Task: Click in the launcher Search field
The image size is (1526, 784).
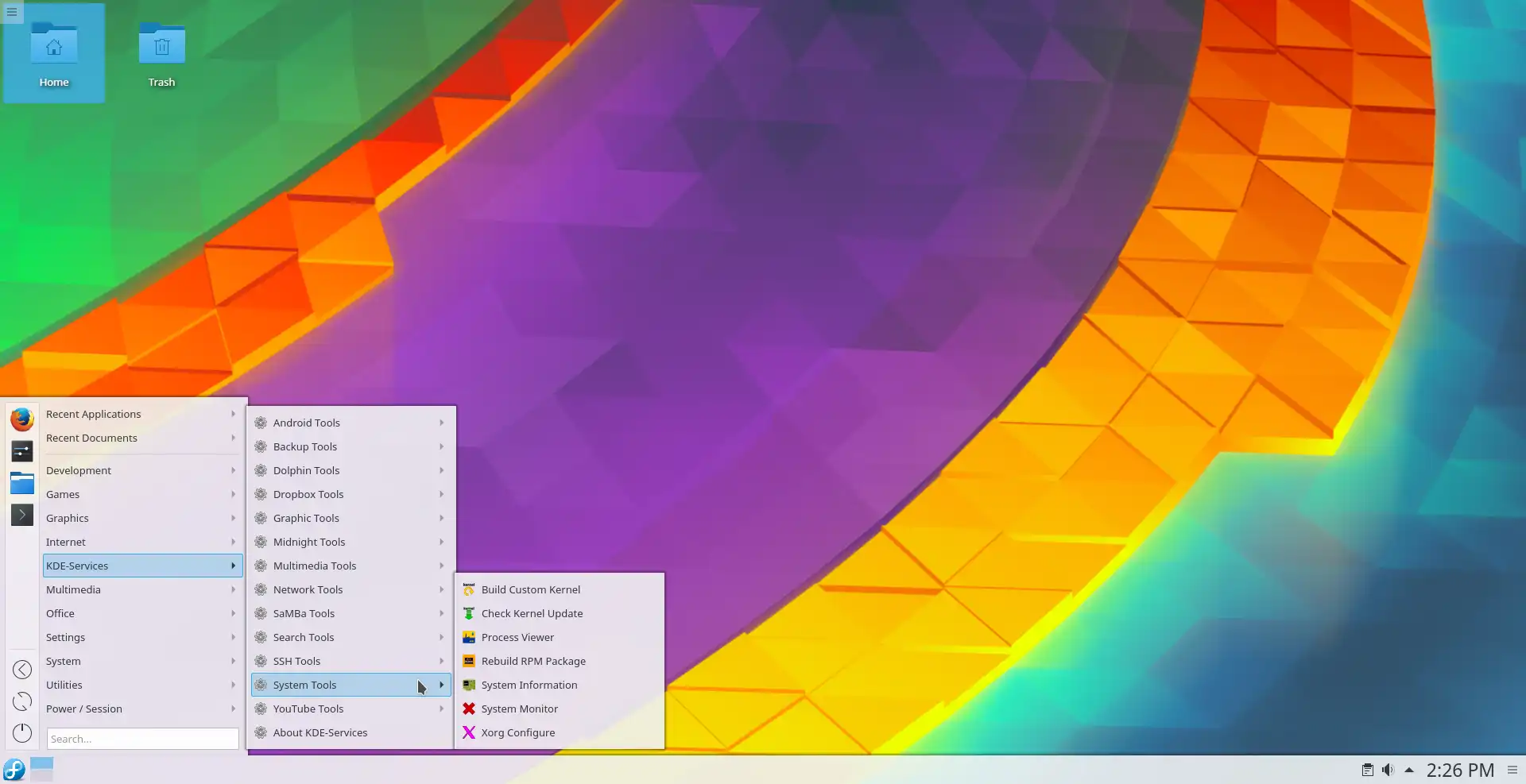Action: pyautogui.click(x=142, y=739)
